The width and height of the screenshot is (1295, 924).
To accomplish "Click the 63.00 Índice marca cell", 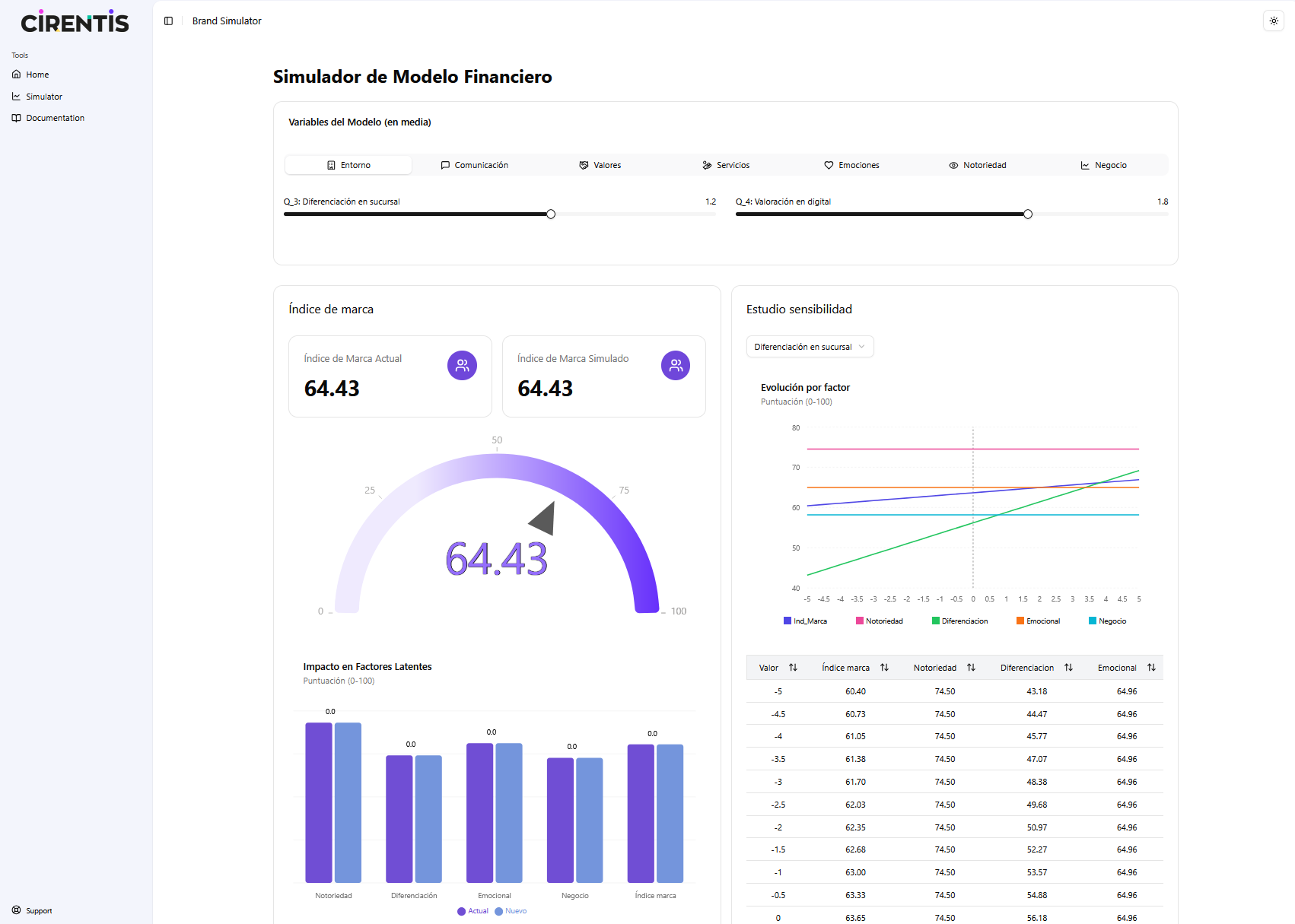I will coord(855,872).
